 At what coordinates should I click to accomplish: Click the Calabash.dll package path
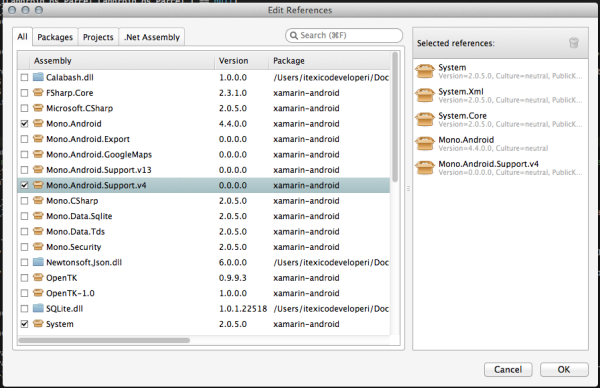[331, 78]
